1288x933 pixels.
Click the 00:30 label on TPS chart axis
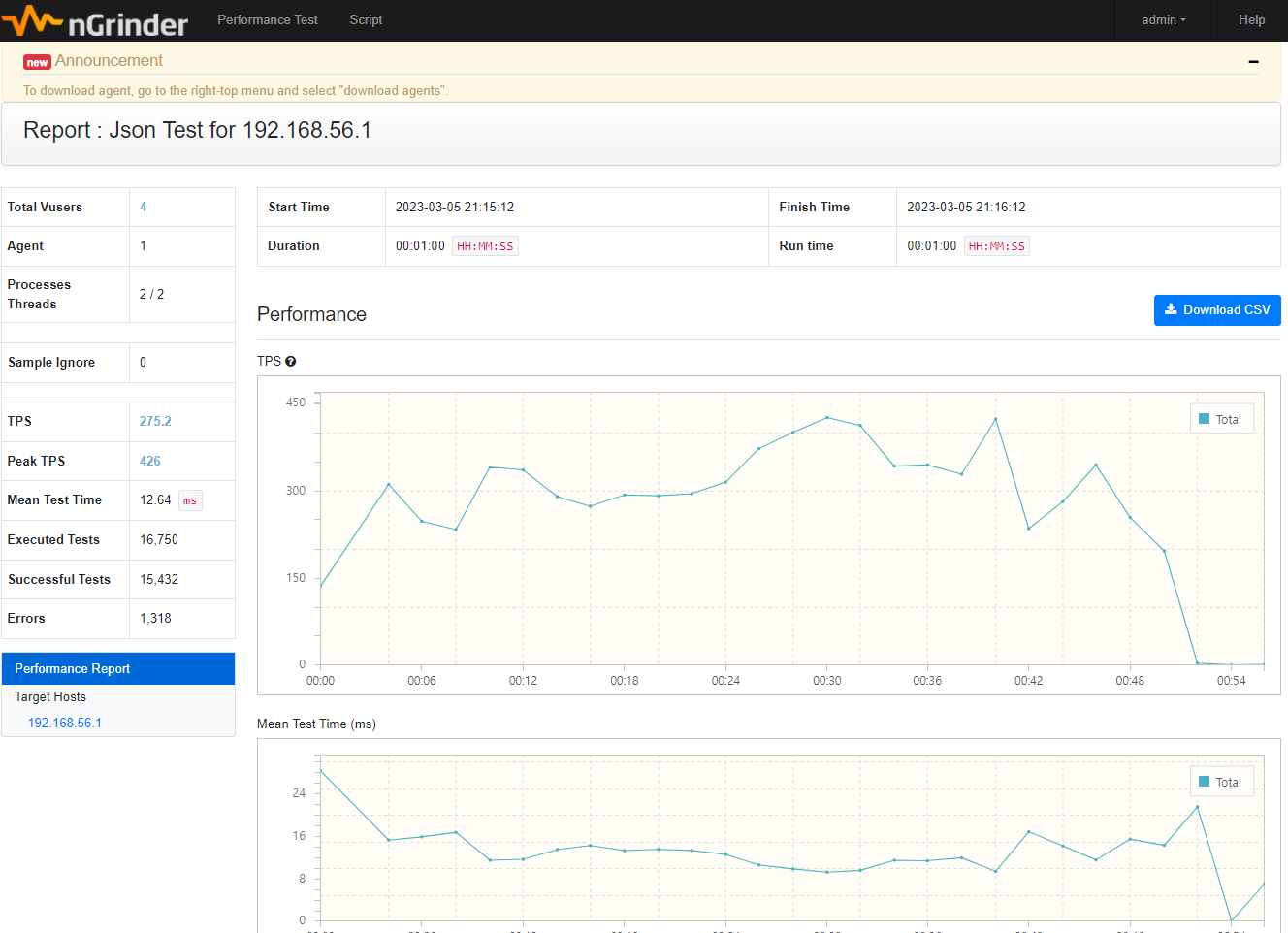pyautogui.click(x=827, y=681)
